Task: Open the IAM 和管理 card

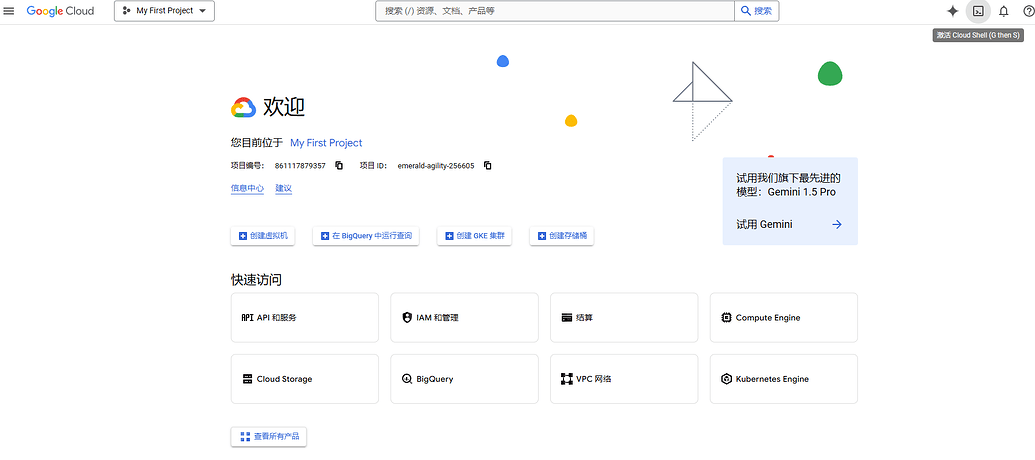Action: point(464,317)
